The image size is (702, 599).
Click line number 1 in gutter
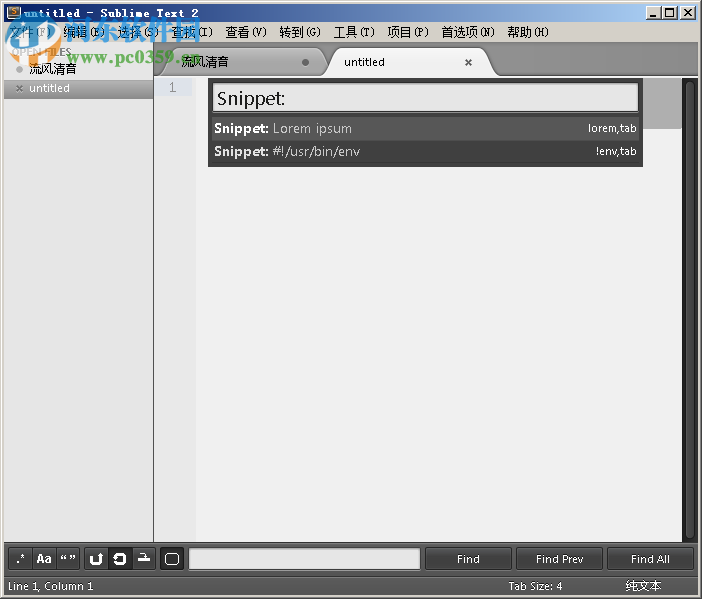pos(172,87)
